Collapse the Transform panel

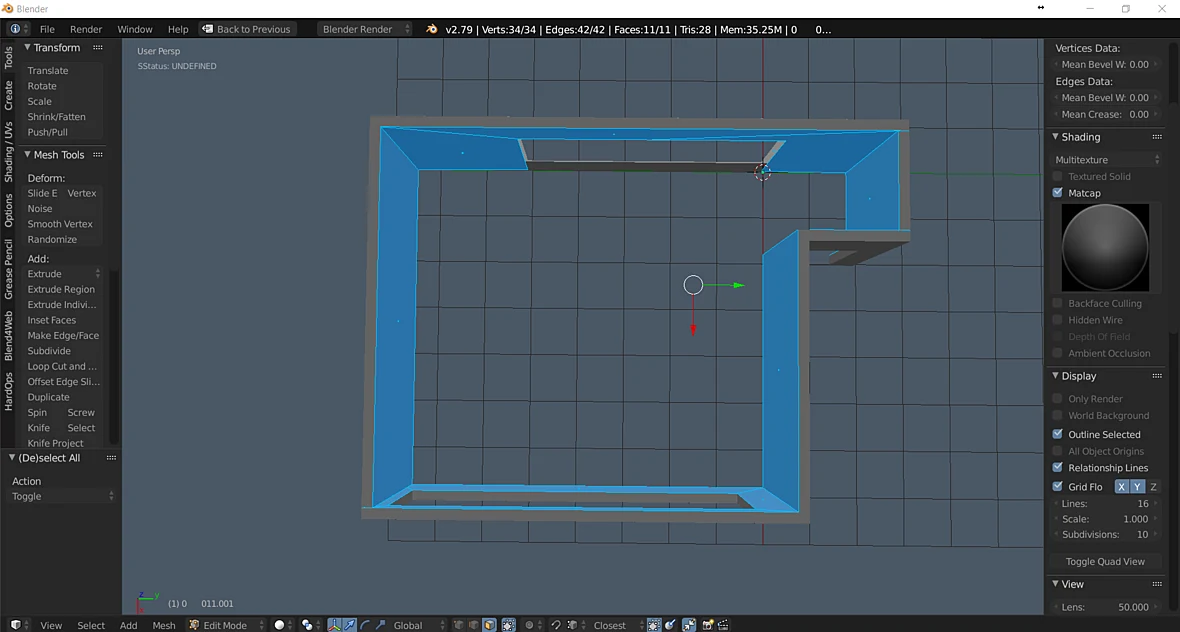point(27,47)
